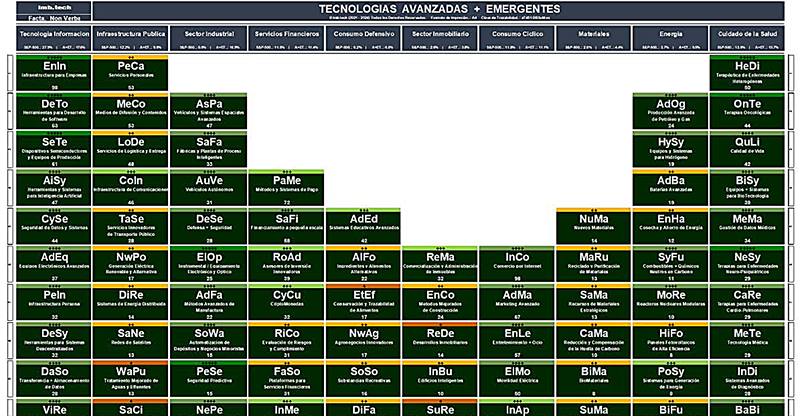Click the orange rating bar above MeCo
The image size is (800, 416).
[x=131, y=95]
